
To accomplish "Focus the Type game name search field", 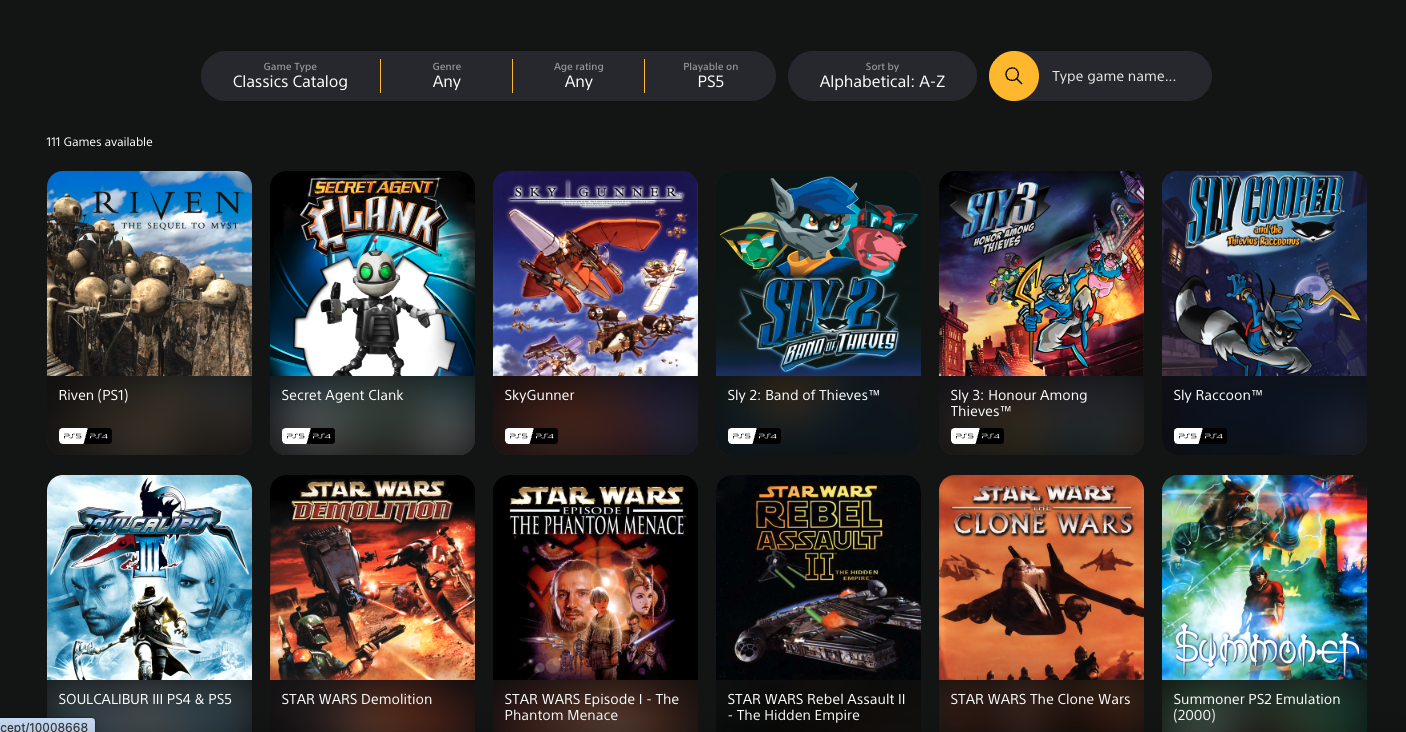I will (1125, 76).
